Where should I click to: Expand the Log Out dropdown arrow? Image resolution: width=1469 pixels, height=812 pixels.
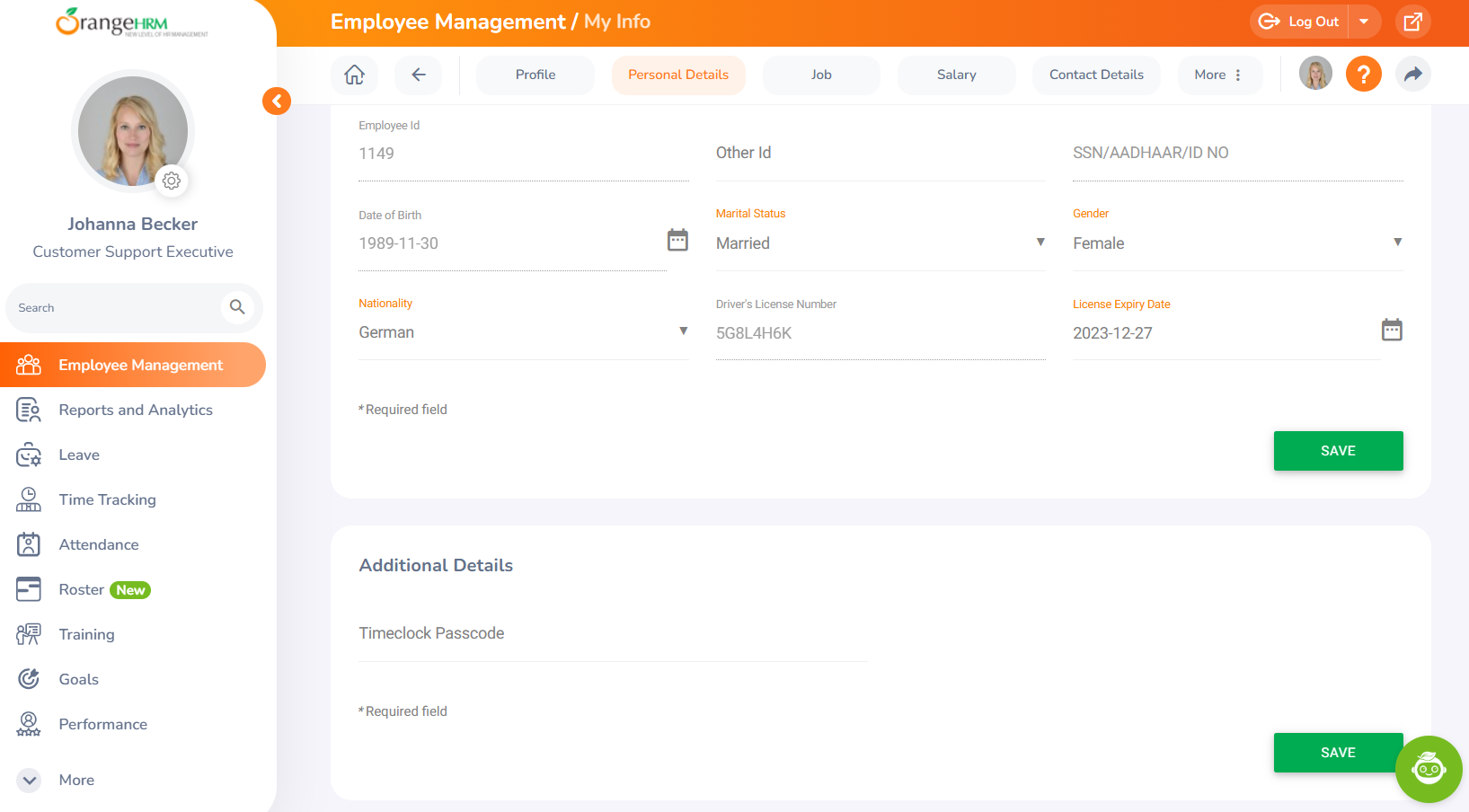click(1364, 22)
